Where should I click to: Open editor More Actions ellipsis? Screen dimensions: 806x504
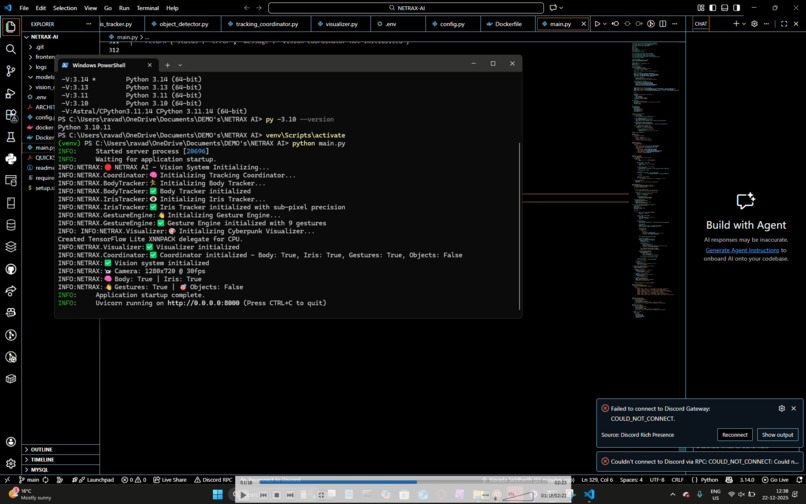click(x=674, y=24)
